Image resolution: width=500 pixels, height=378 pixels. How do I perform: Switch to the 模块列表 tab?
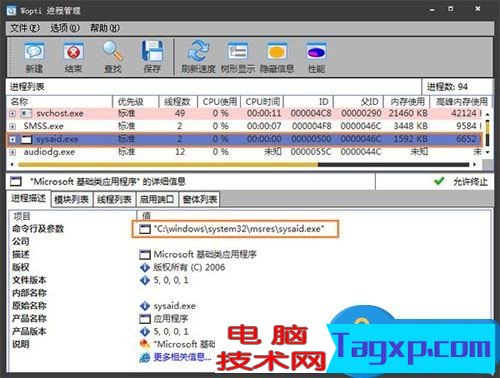71,199
